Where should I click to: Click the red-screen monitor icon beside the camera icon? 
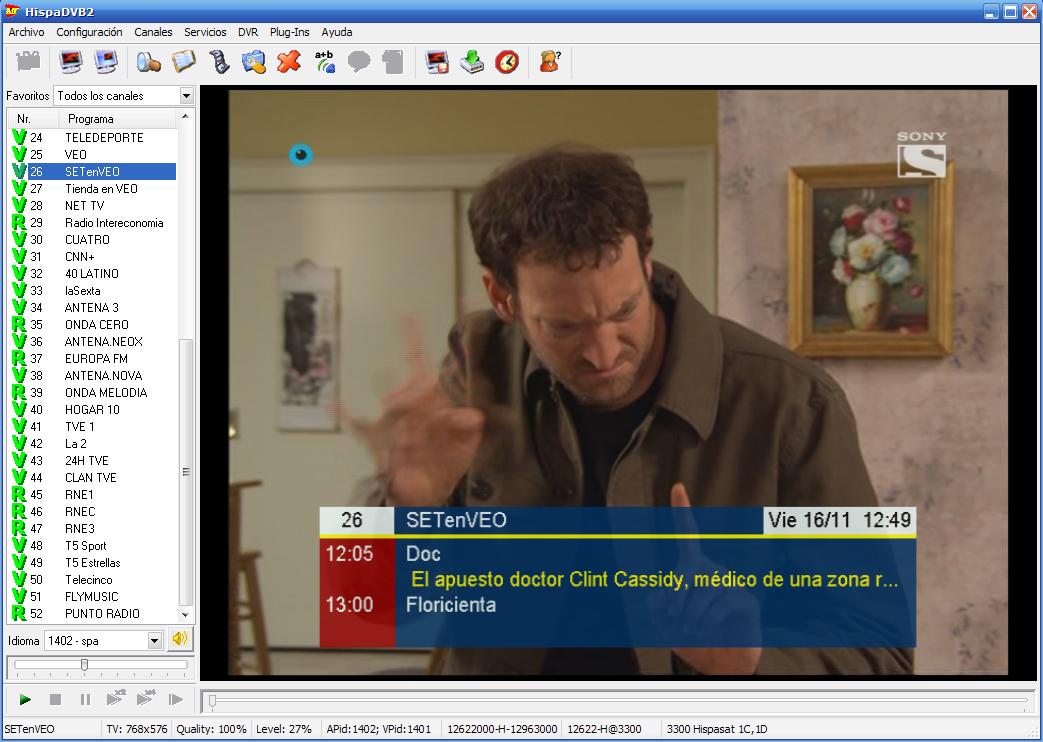pyautogui.click(x=71, y=62)
